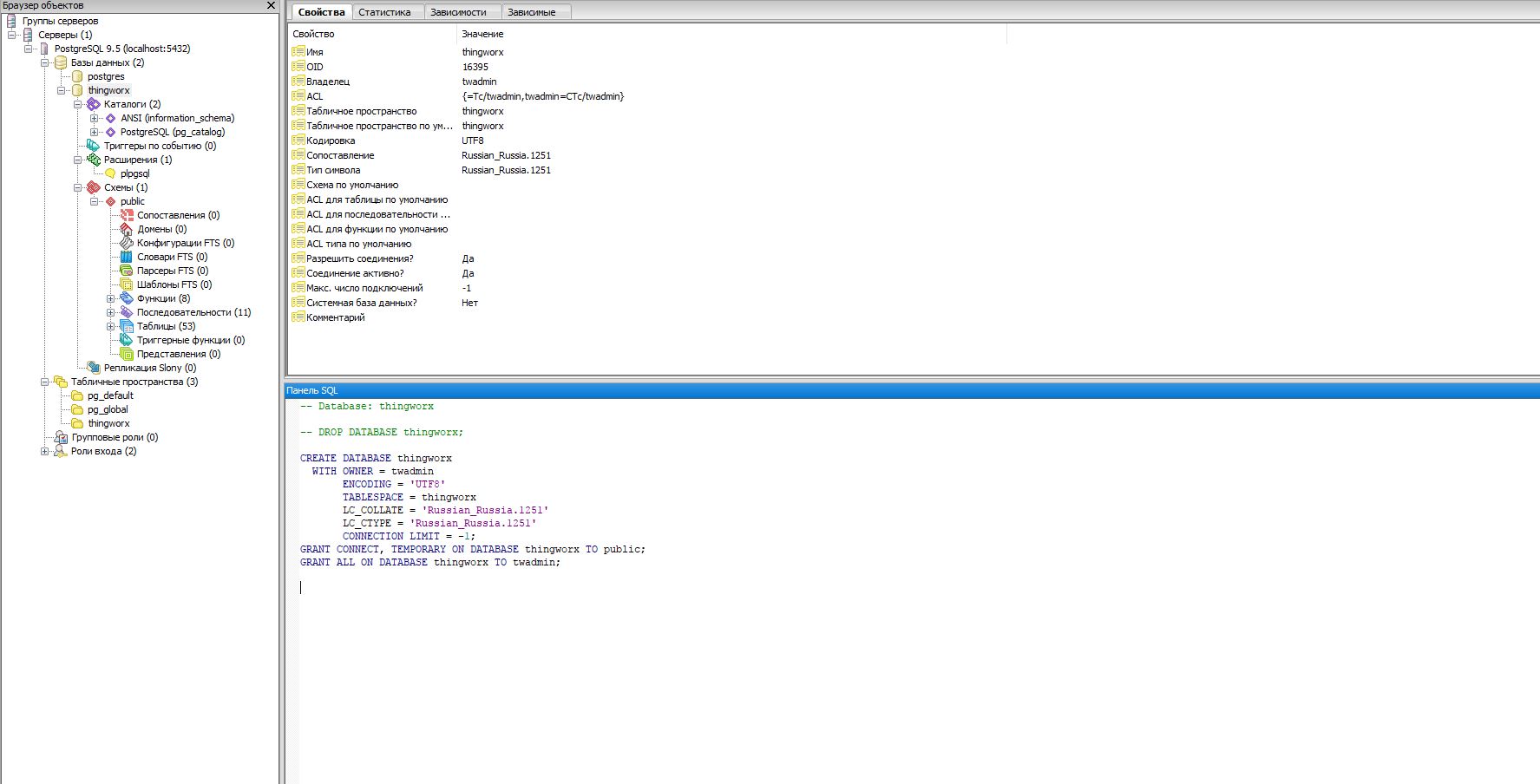The width and height of the screenshot is (1540, 784).
Task: Select the pg_global tablespace
Action: [108, 409]
